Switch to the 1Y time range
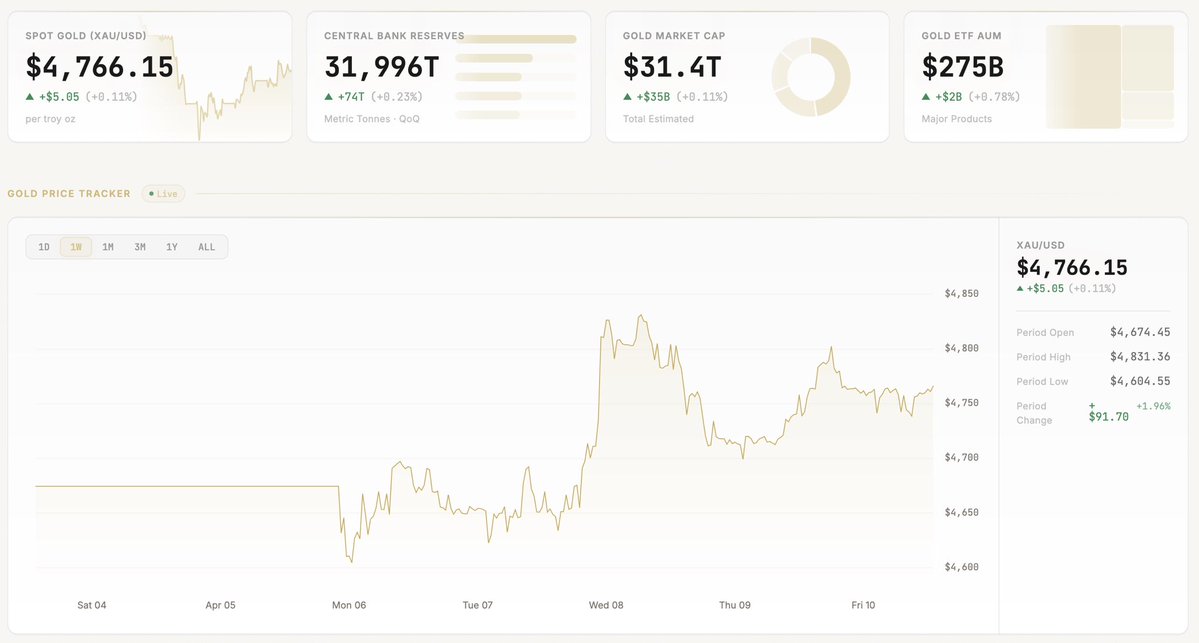 [x=172, y=247]
